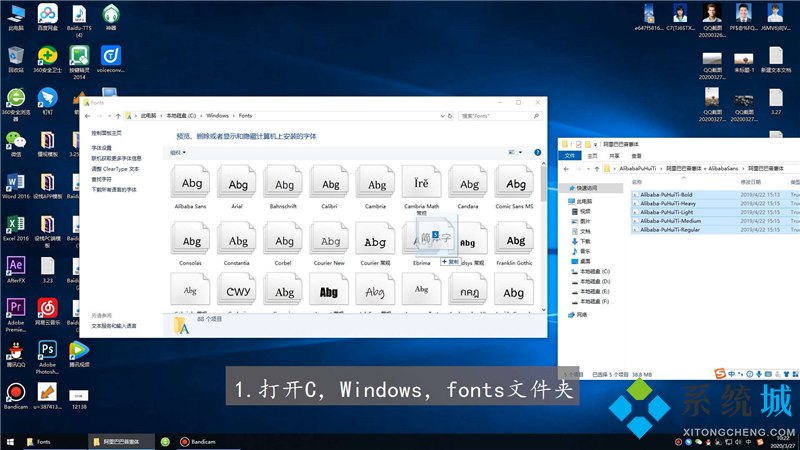The height and width of the screenshot is (450, 800).
Task: Open the help icon in Fonts window
Action: click(x=538, y=152)
